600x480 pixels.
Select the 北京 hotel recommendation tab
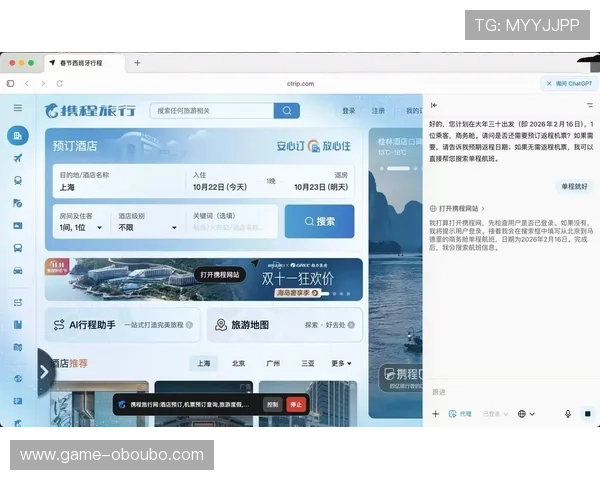(238, 363)
